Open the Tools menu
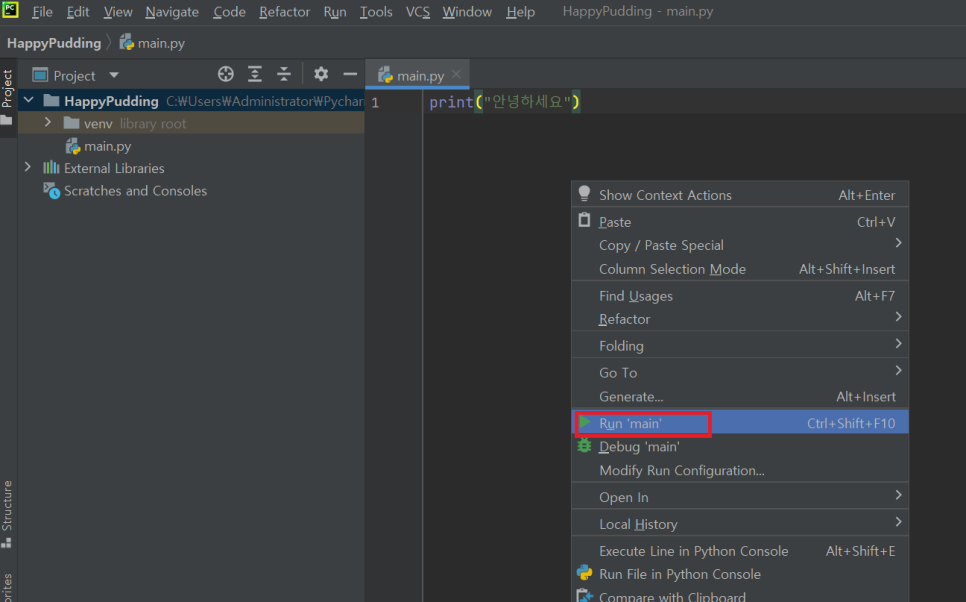This screenshot has width=966, height=602. [376, 12]
